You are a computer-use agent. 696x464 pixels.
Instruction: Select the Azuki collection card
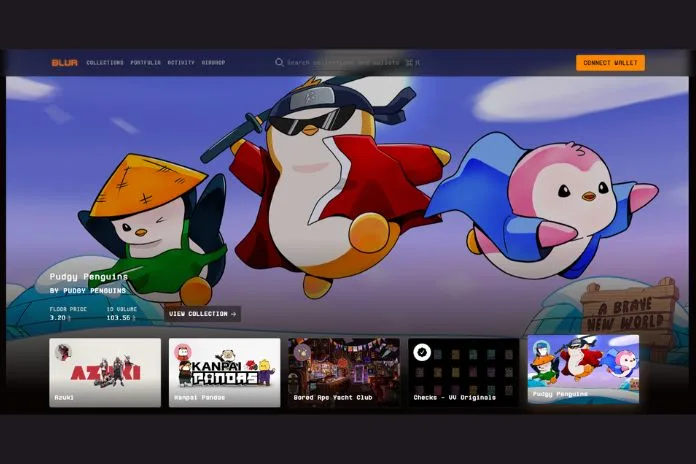click(105, 373)
